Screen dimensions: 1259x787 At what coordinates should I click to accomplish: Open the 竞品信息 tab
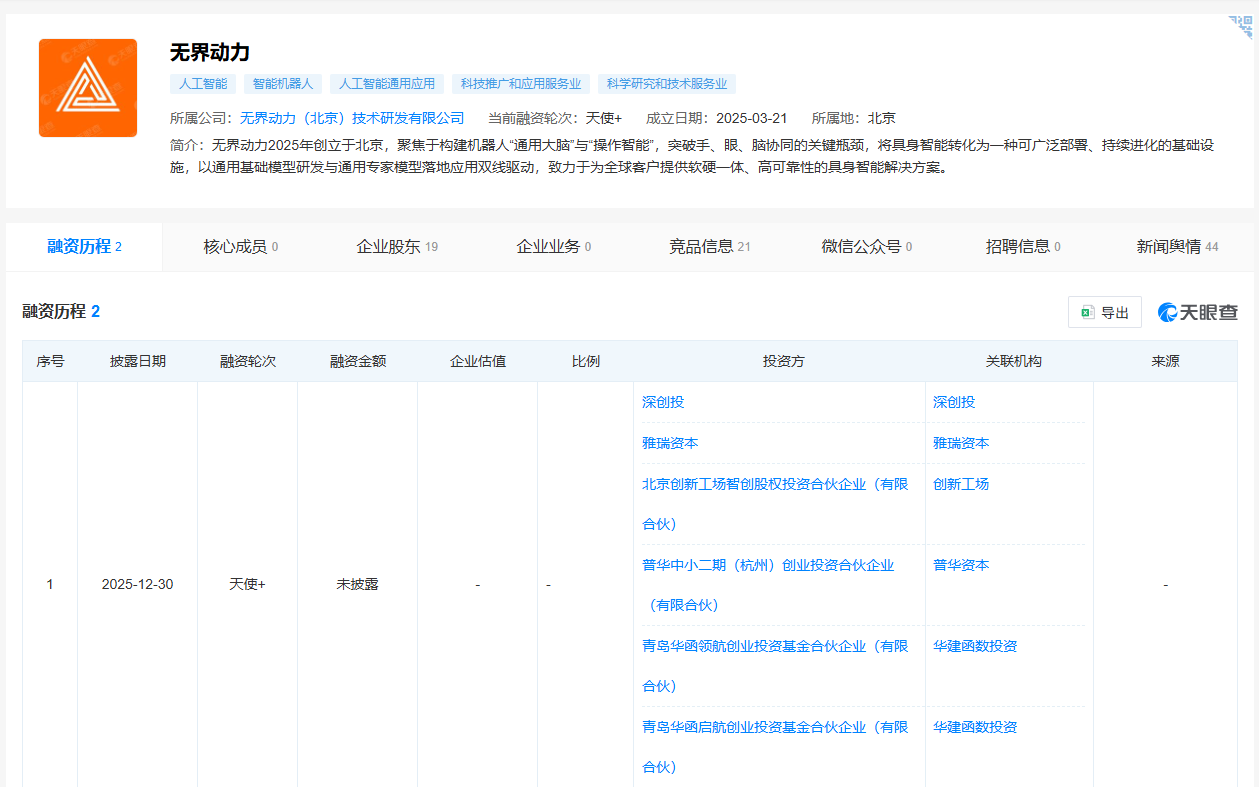click(x=709, y=247)
